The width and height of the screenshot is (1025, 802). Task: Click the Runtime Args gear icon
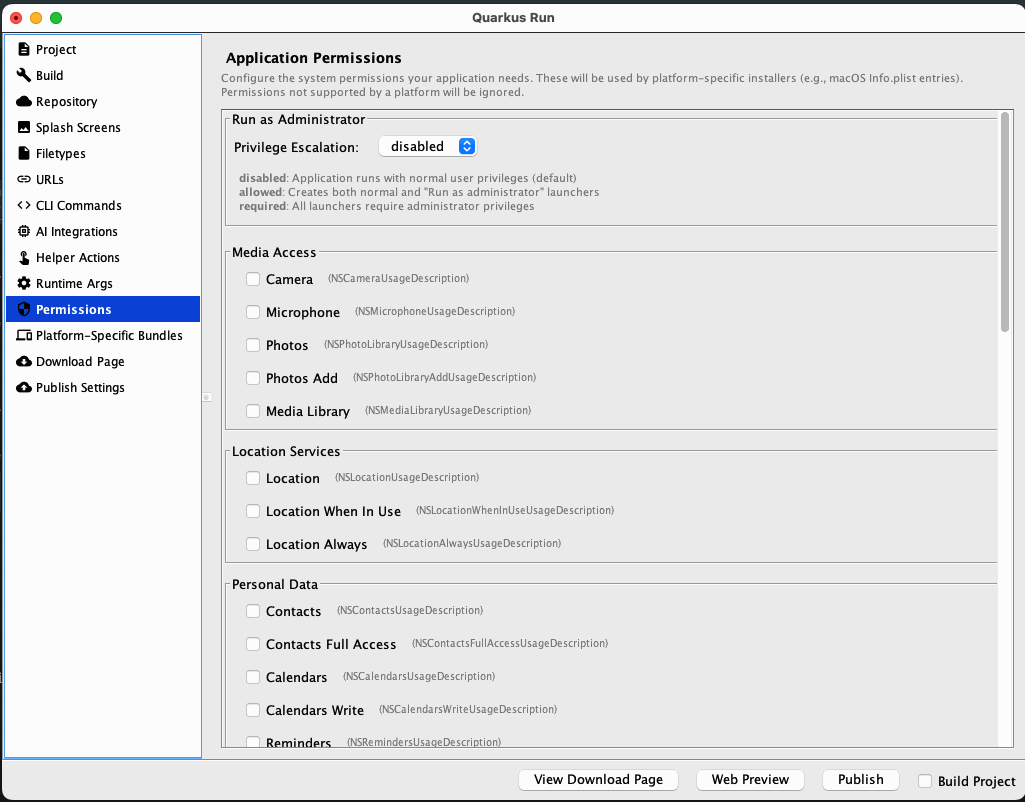pyautogui.click(x=24, y=283)
